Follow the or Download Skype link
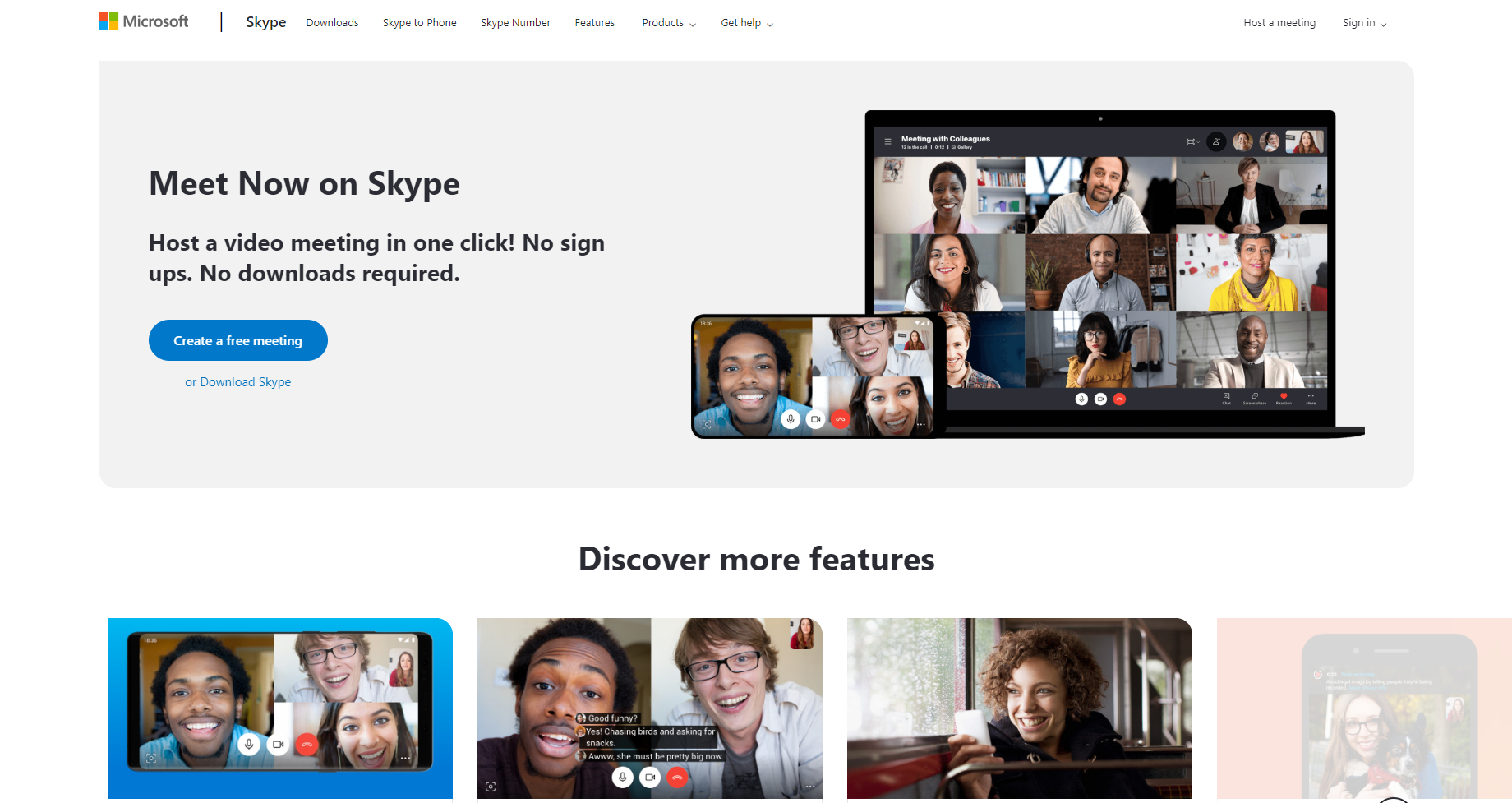 (x=238, y=382)
